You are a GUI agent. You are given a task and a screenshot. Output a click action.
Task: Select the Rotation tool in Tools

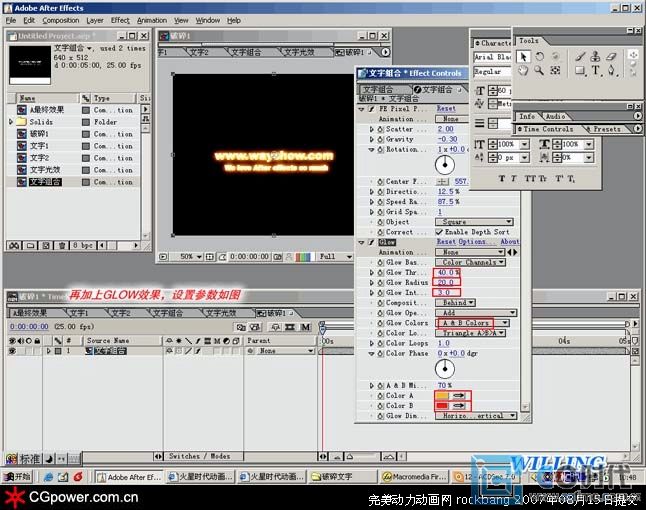click(539, 56)
